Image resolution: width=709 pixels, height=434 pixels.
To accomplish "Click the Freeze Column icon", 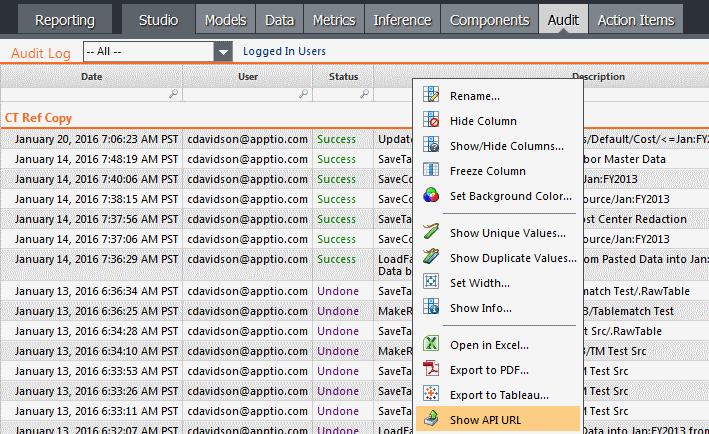I will point(431,170).
